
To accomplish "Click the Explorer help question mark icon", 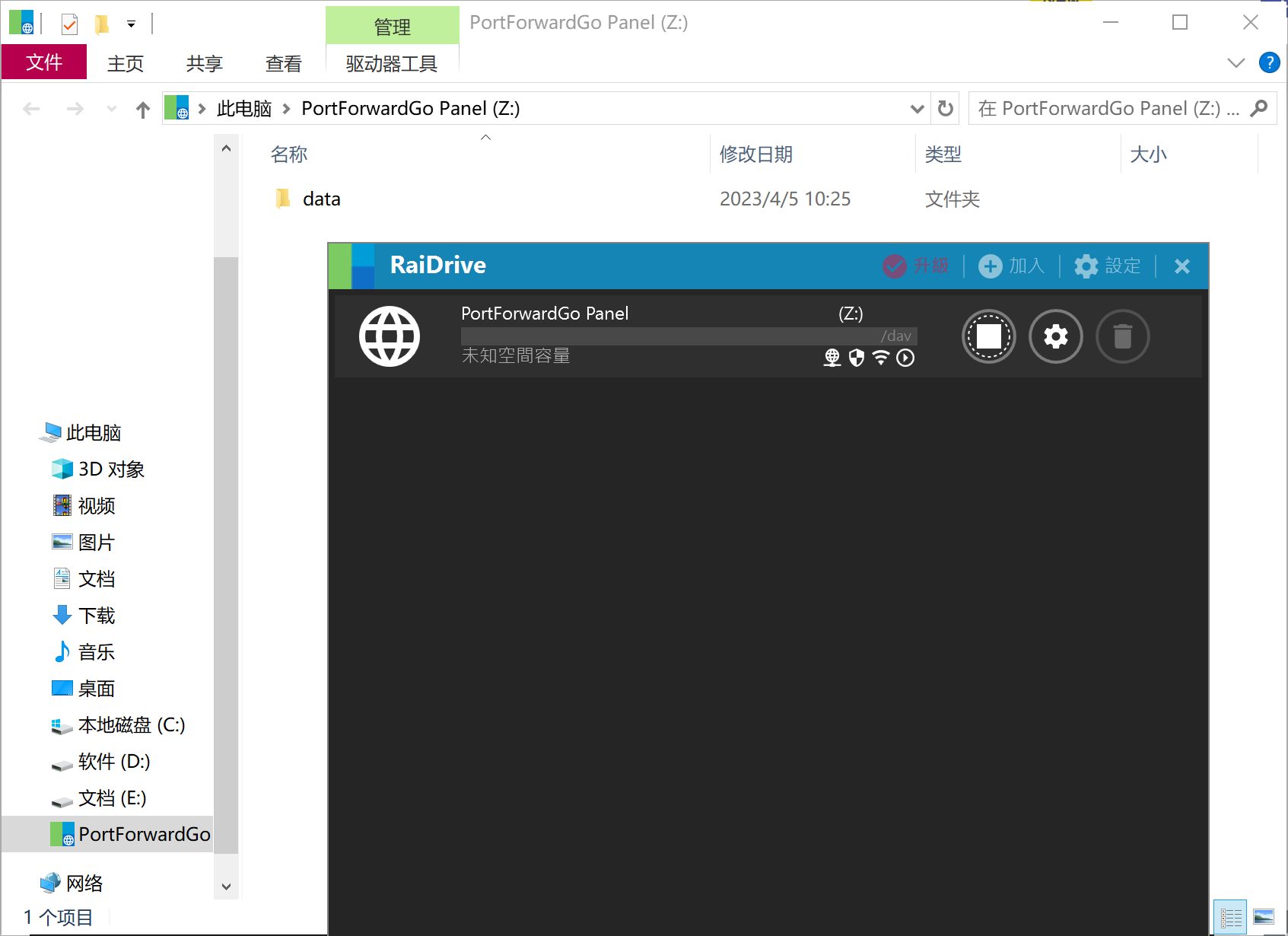I will [x=1269, y=62].
